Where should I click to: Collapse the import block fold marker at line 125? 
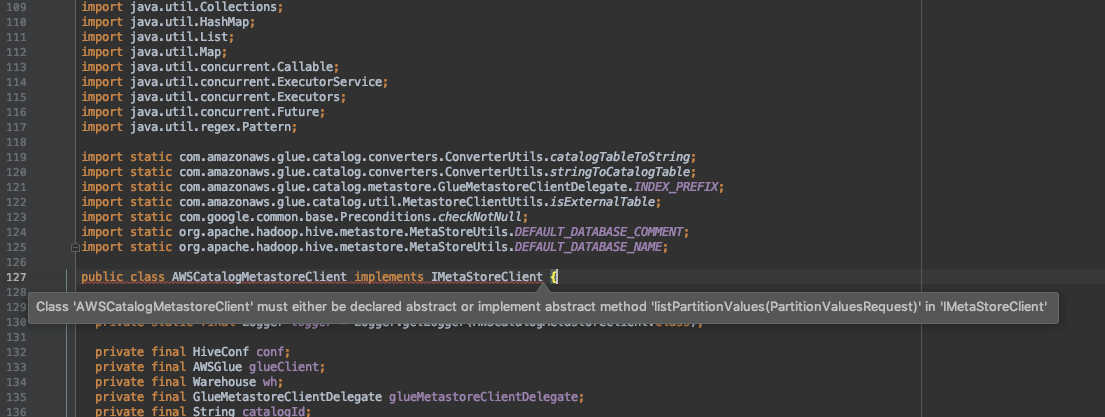75,248
